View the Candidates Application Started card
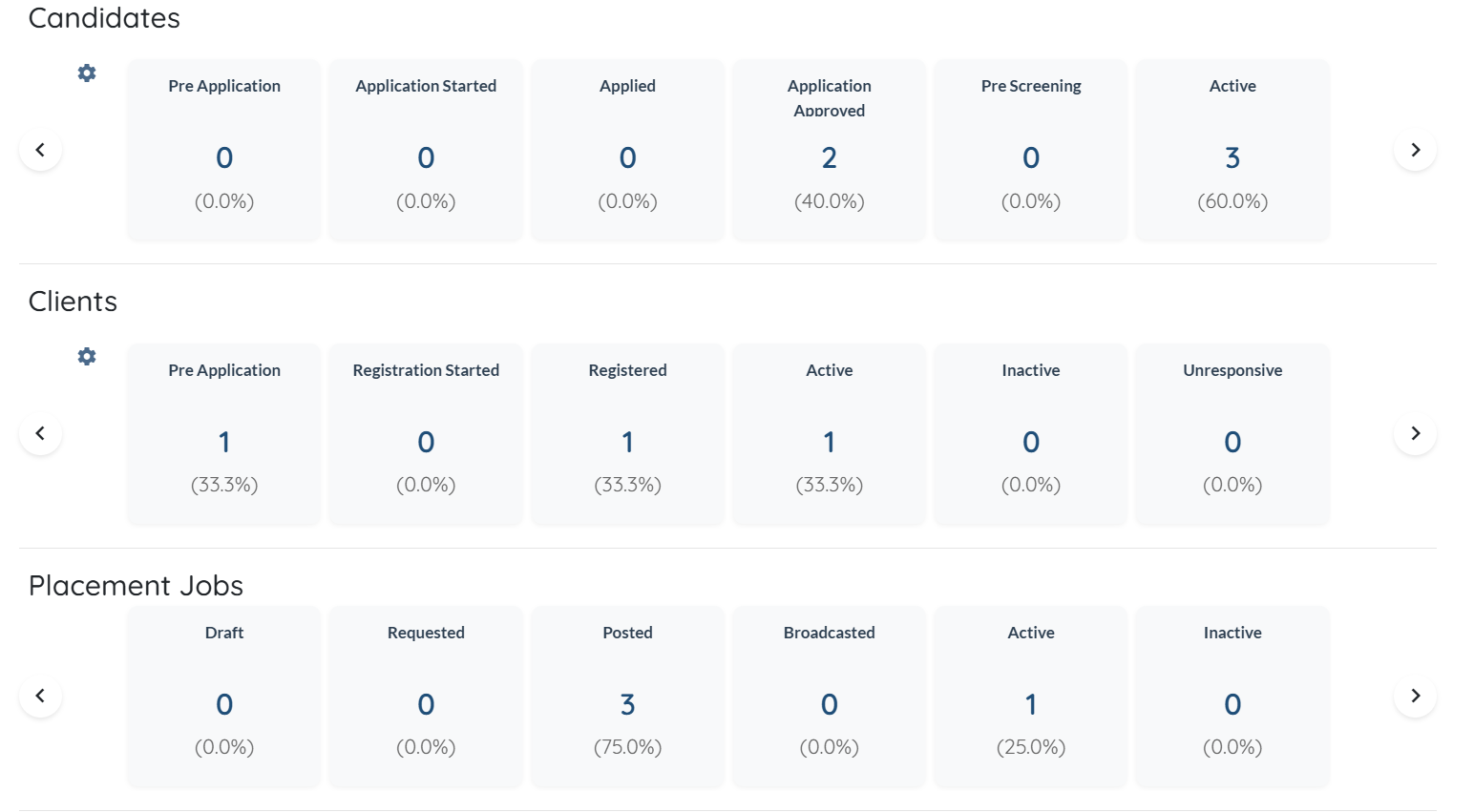 [426, 150]
